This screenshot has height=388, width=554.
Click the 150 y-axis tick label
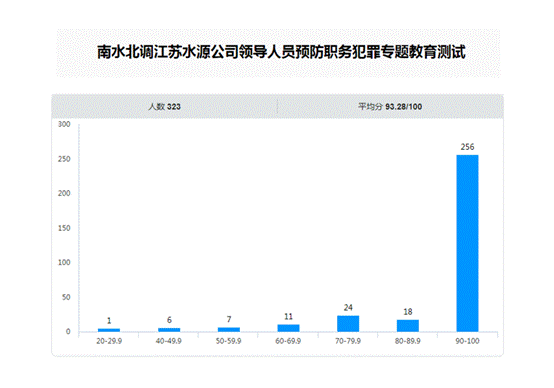[x=64, y=228]
